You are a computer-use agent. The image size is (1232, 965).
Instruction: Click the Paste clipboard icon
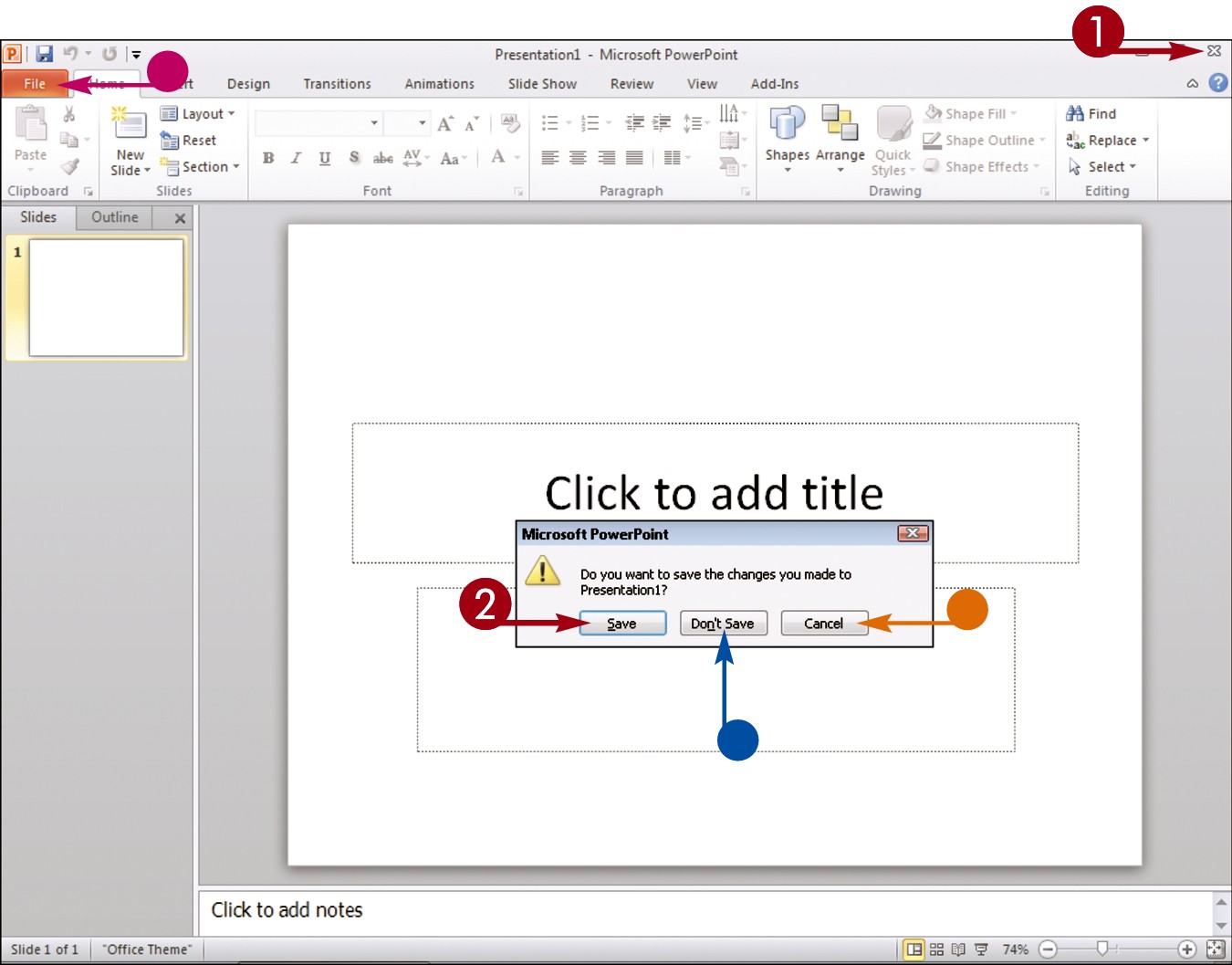click(31, 125)
